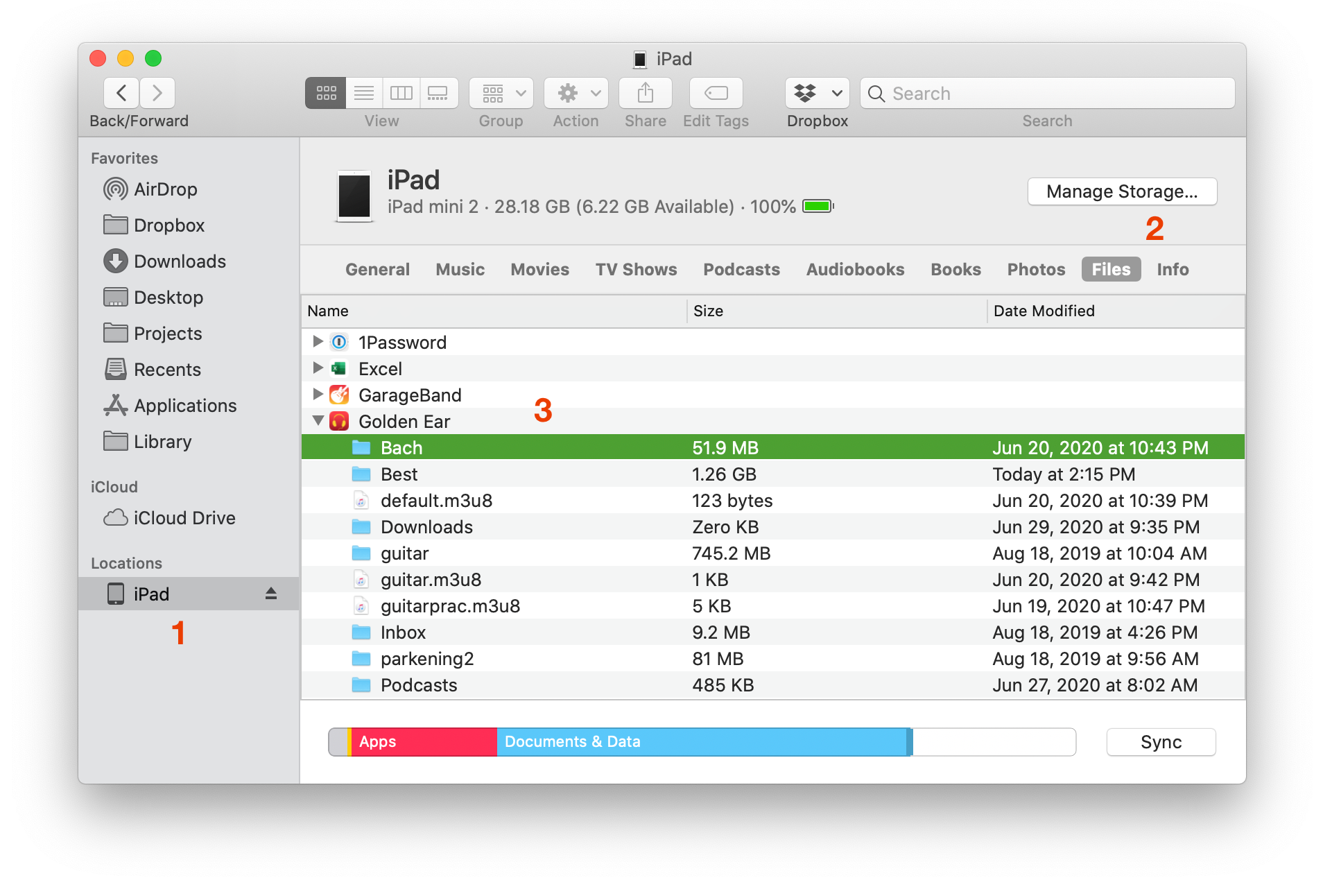Viewport: 1323px width, 896px height.
Task: Select the Golden Ear app icon
Action: pos(339,421)
